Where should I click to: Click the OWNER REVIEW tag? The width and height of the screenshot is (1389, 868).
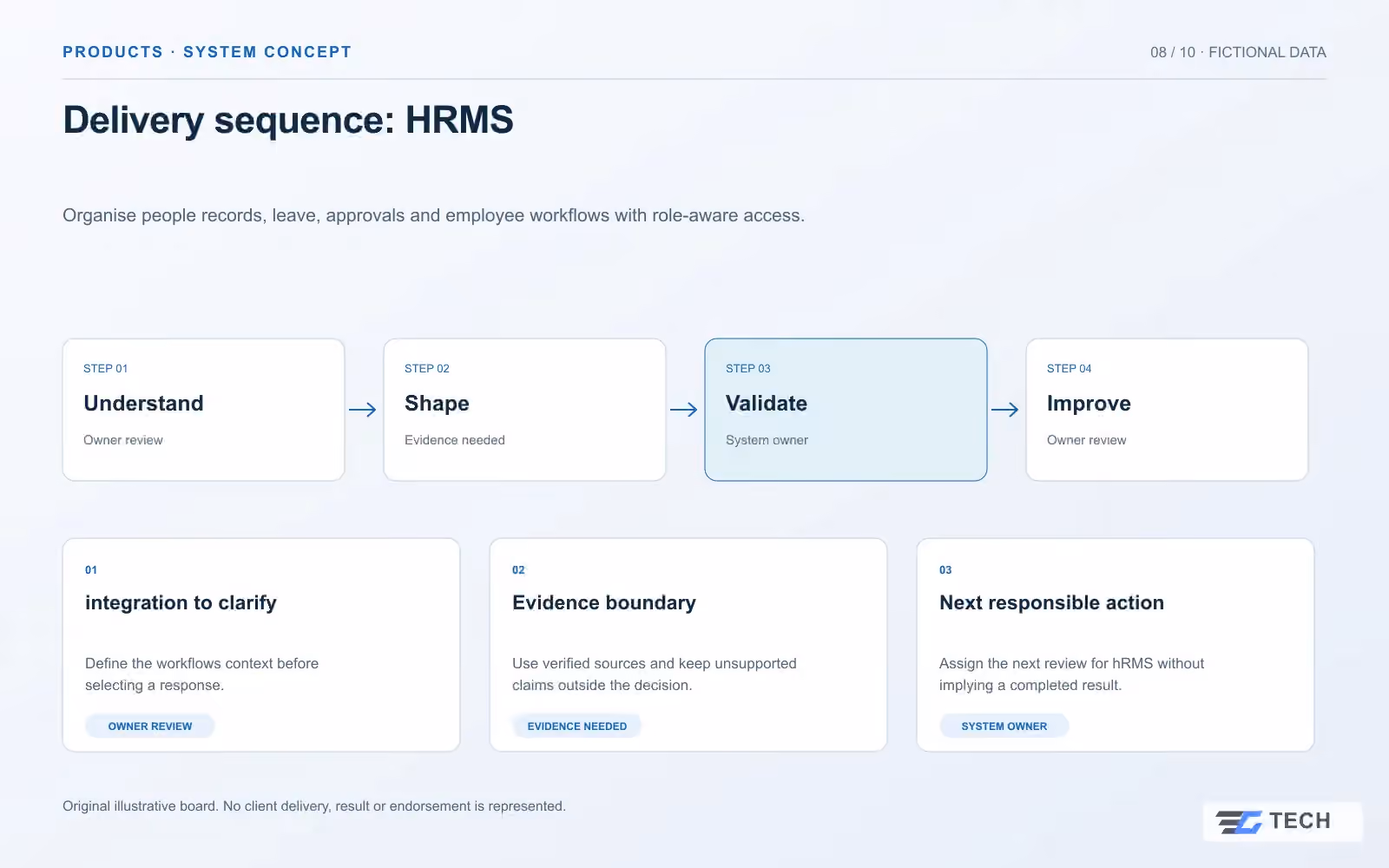click(150, 727)
